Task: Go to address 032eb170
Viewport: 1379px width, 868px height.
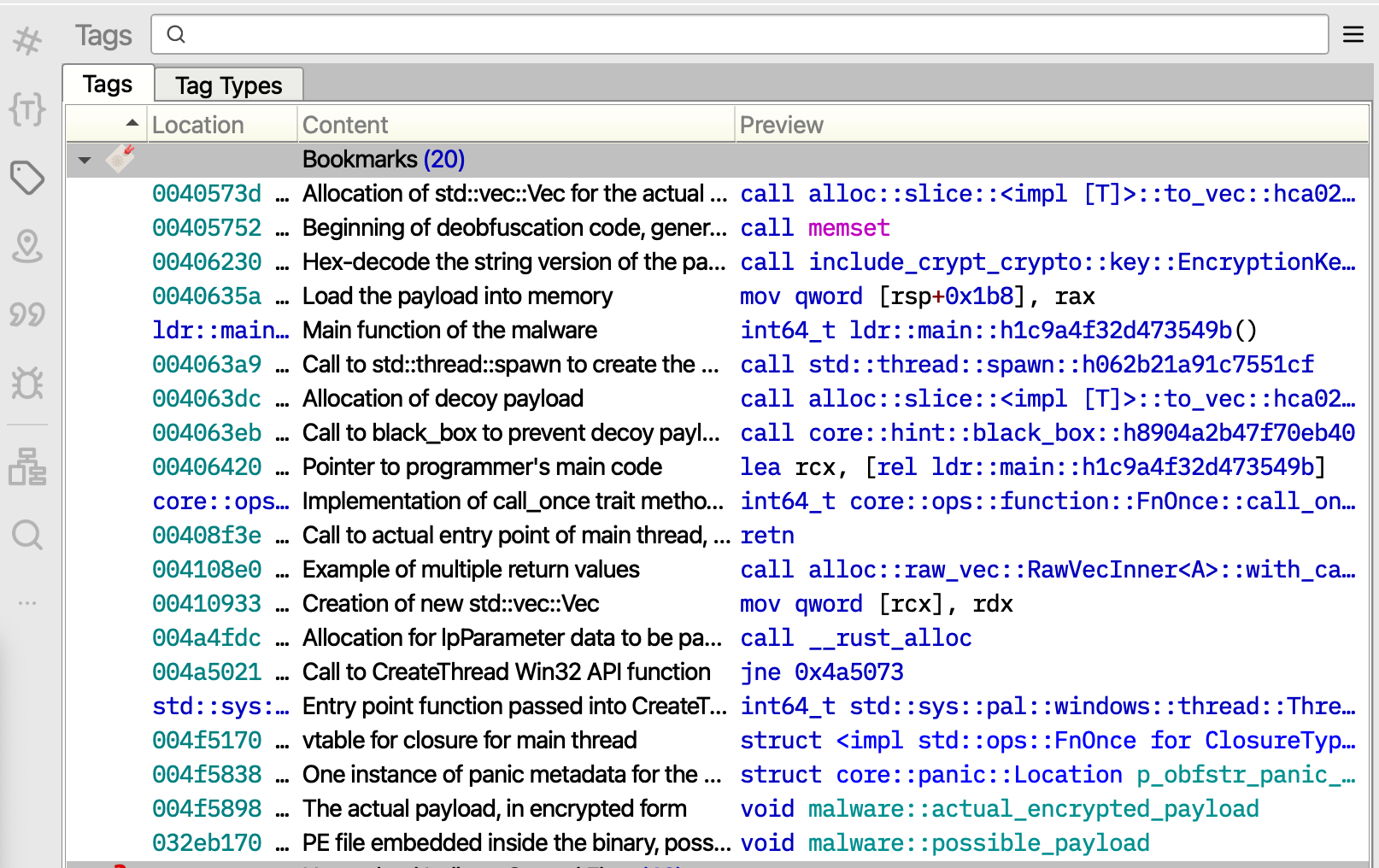Action: click(x=207, y=843)
